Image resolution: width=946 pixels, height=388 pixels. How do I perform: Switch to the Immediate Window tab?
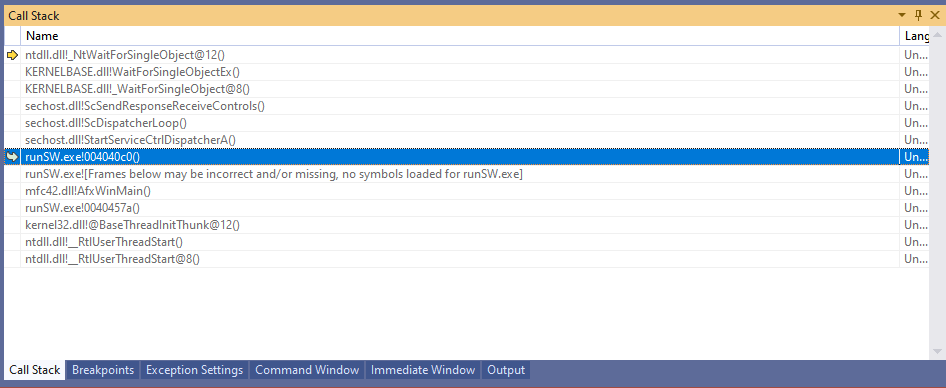(423, 370)
